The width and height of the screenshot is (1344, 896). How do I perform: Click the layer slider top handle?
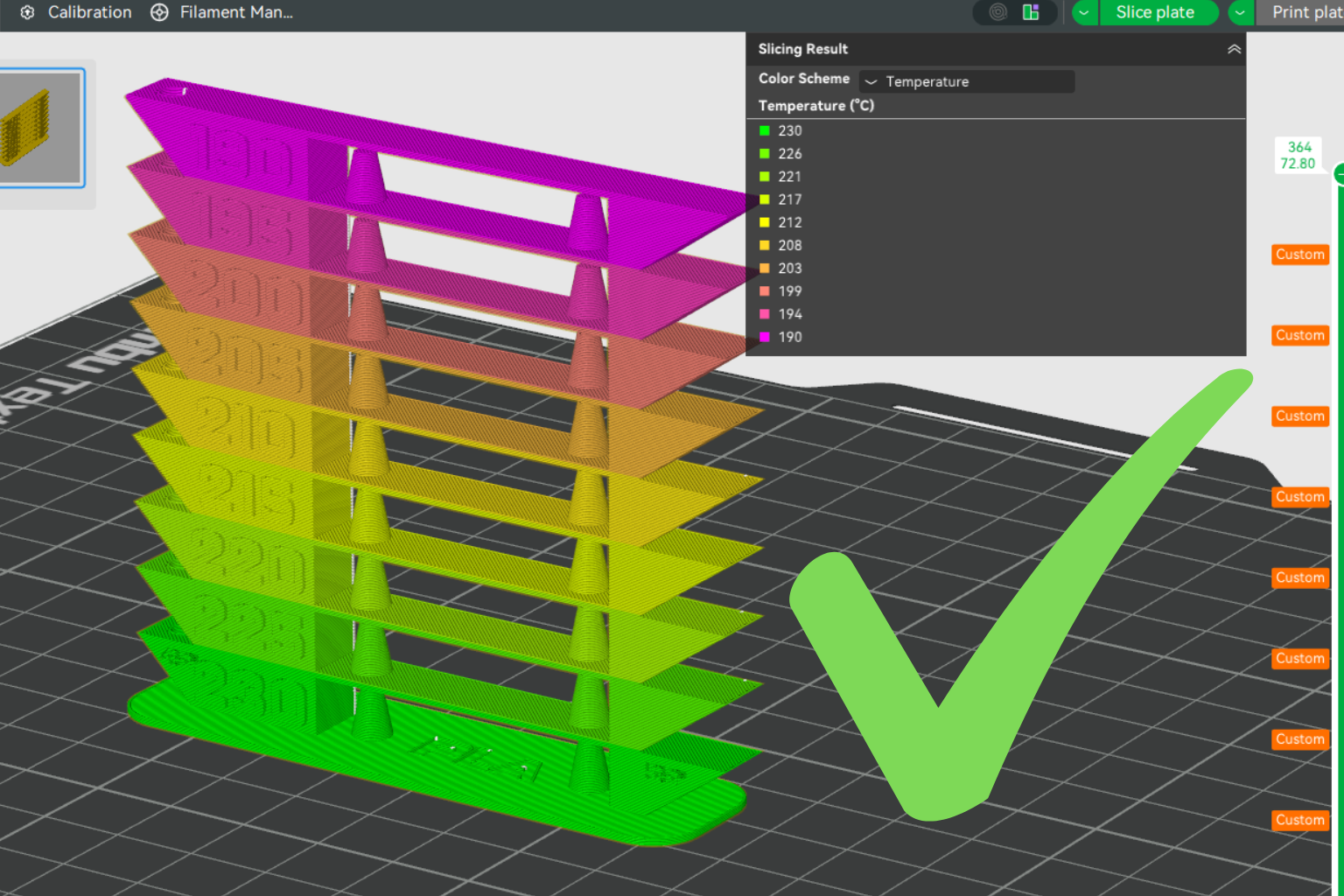point(1340,175)
